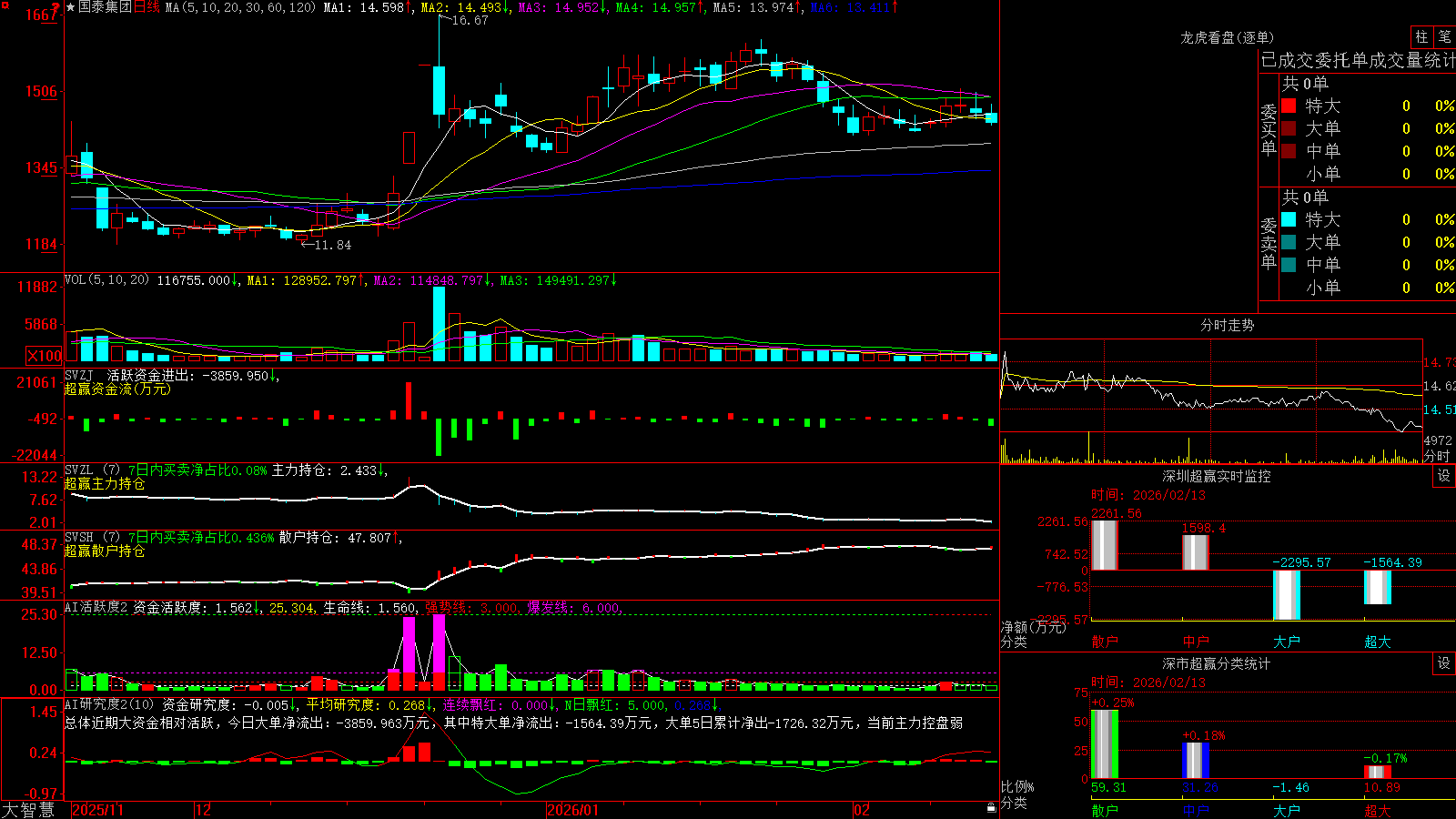Click the X100 volume multiplier box
This screenshot has height=819, width=1456.
pyautogui.click(x=45, y=356)
